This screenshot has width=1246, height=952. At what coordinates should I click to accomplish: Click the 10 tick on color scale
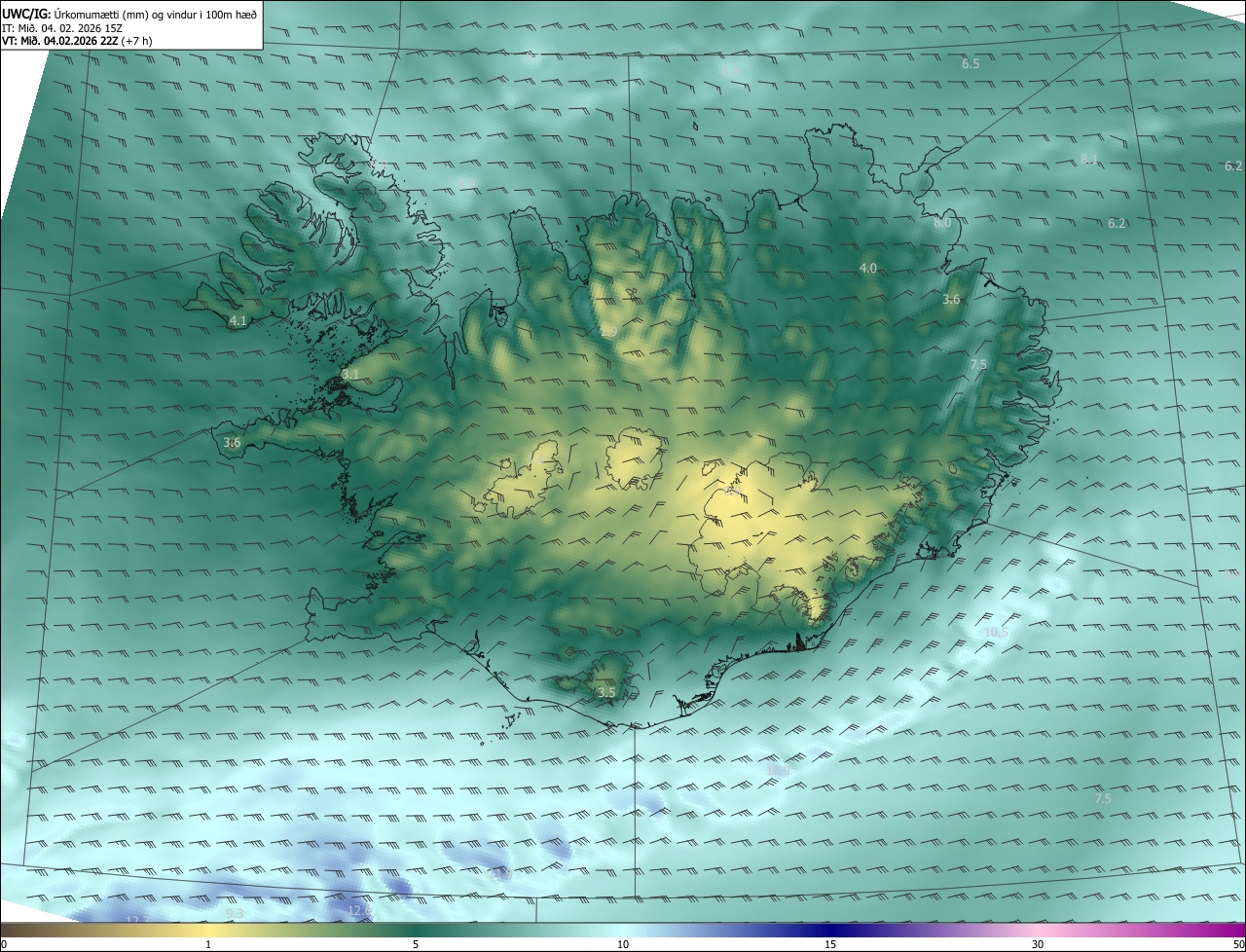pyautogui.click(x=623, y=944)
